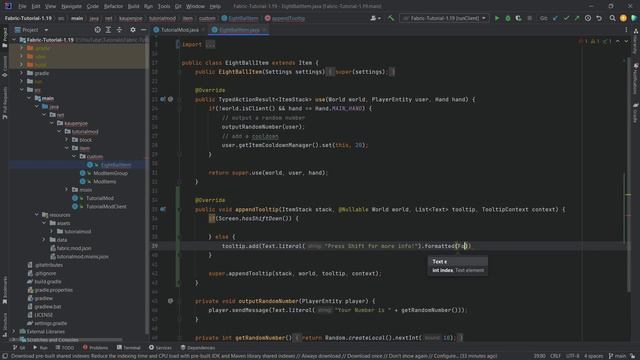Open editor tabs more-options vertical dots
The image size is (640, 360).
(626, 30)
